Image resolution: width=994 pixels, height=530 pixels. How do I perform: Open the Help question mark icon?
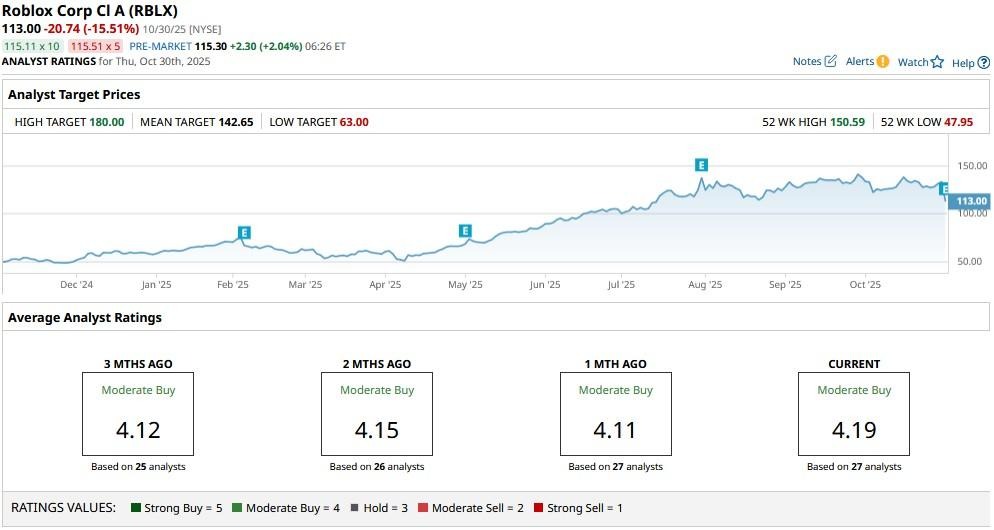(984, 63)
